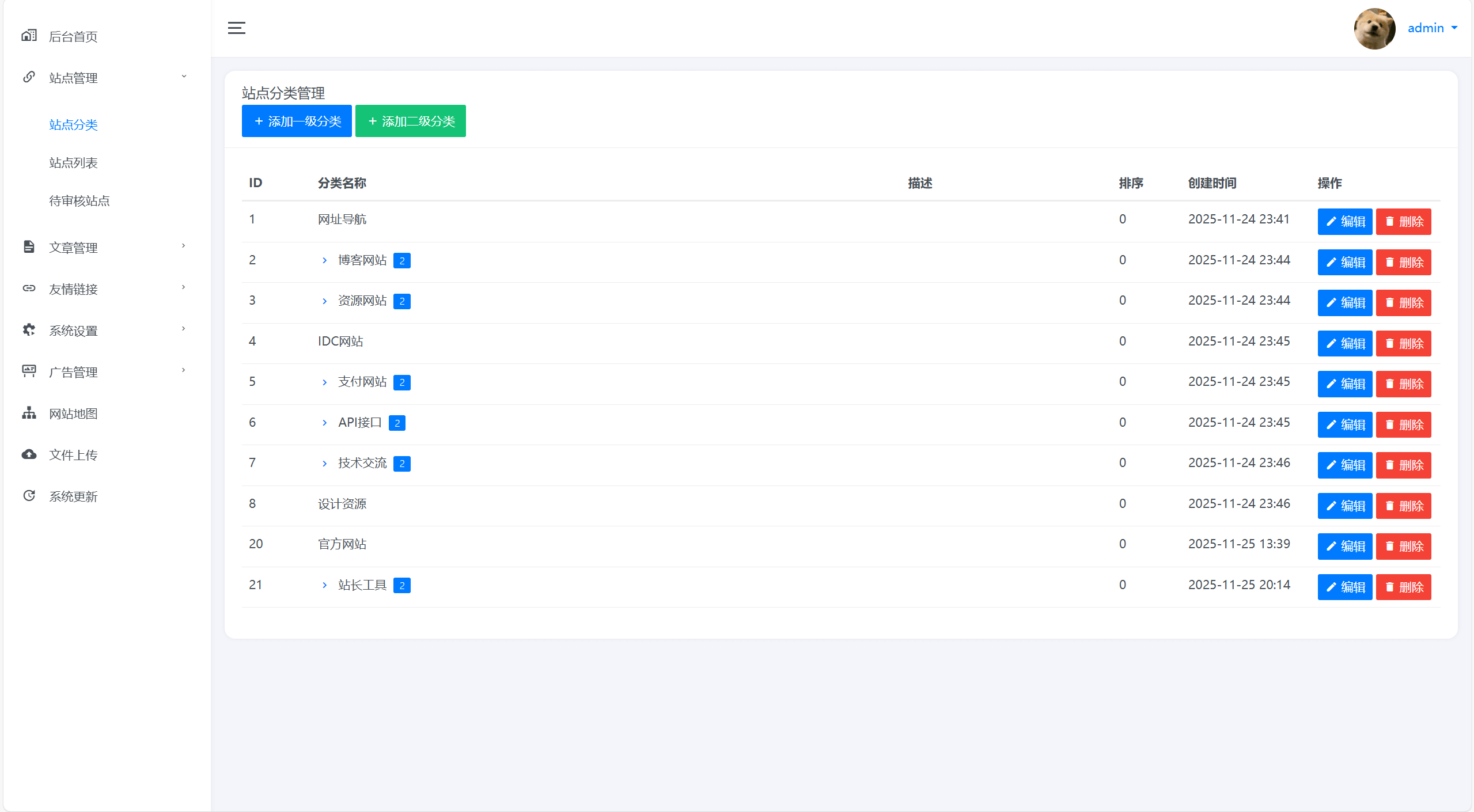Click the article management document icon
The width and height of the screenshot is (1474, 812).
tap(29, 247)
